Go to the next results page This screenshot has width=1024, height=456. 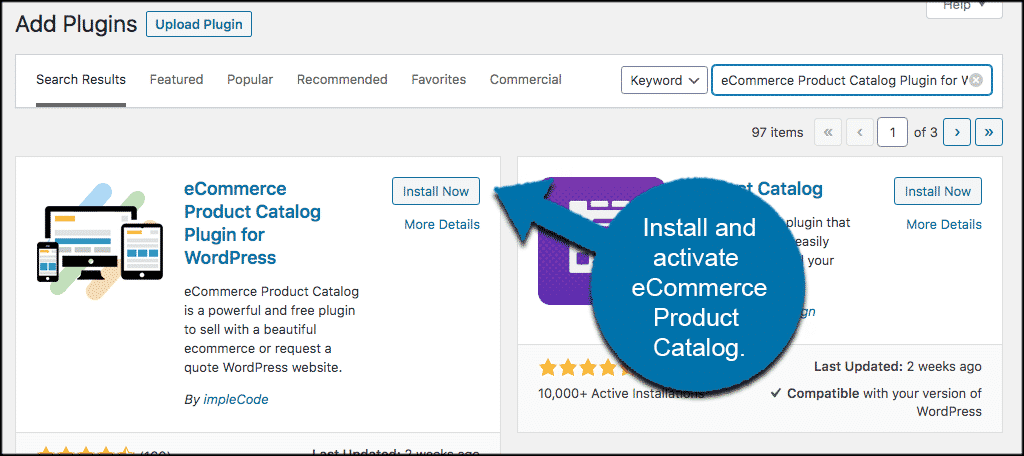(x=957, y=133)
